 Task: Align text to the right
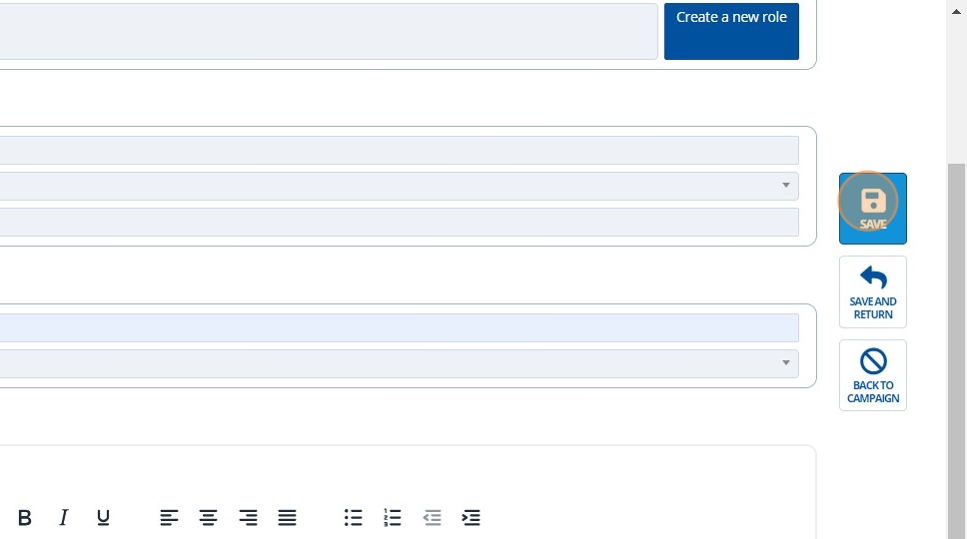click(x=248, y=517)
